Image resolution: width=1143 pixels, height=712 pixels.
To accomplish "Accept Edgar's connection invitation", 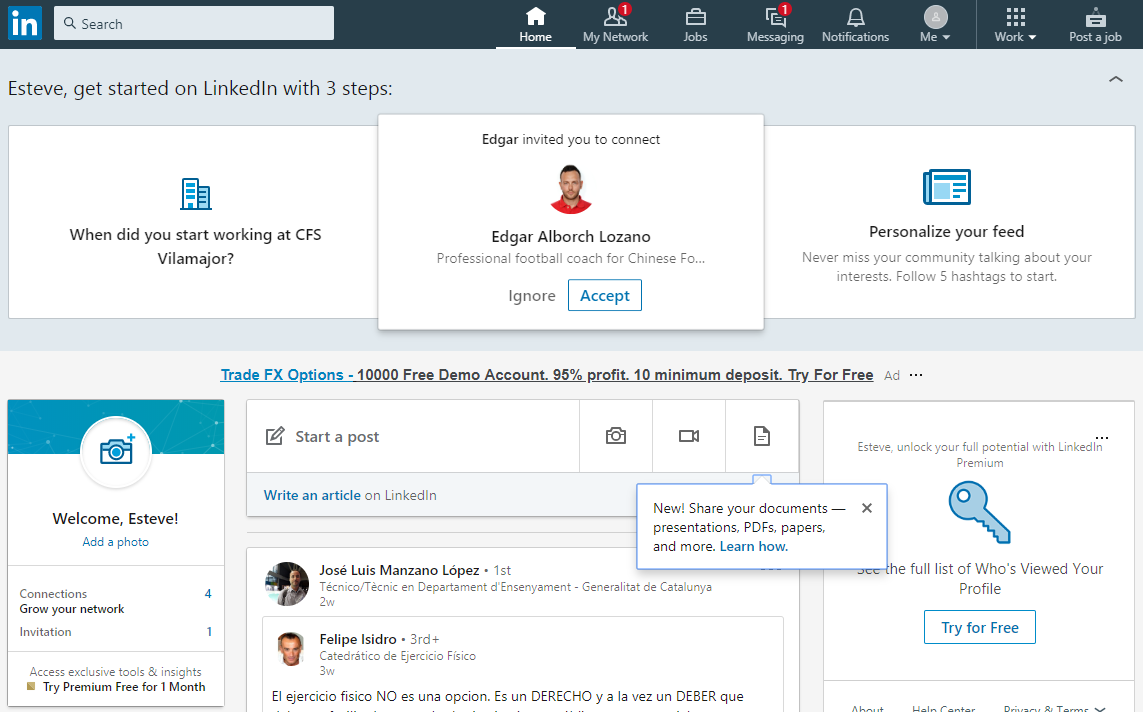I will click(605, 296).
